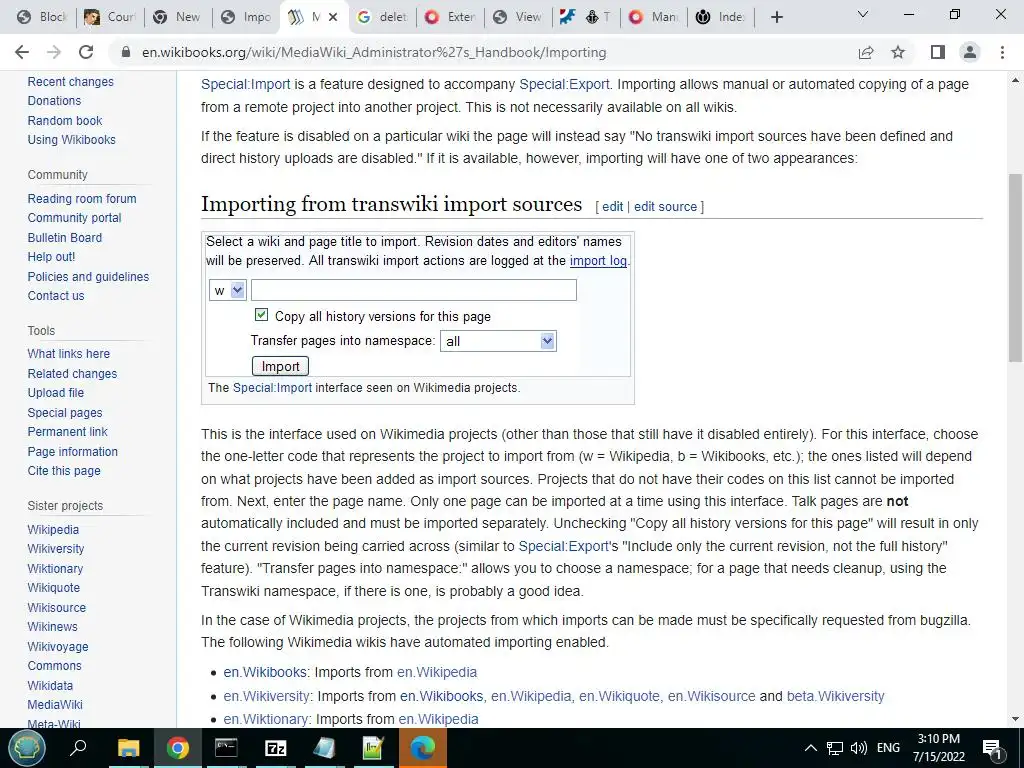Show hidden system tray icons
The image size is (1024, 768).
(810, 748)
